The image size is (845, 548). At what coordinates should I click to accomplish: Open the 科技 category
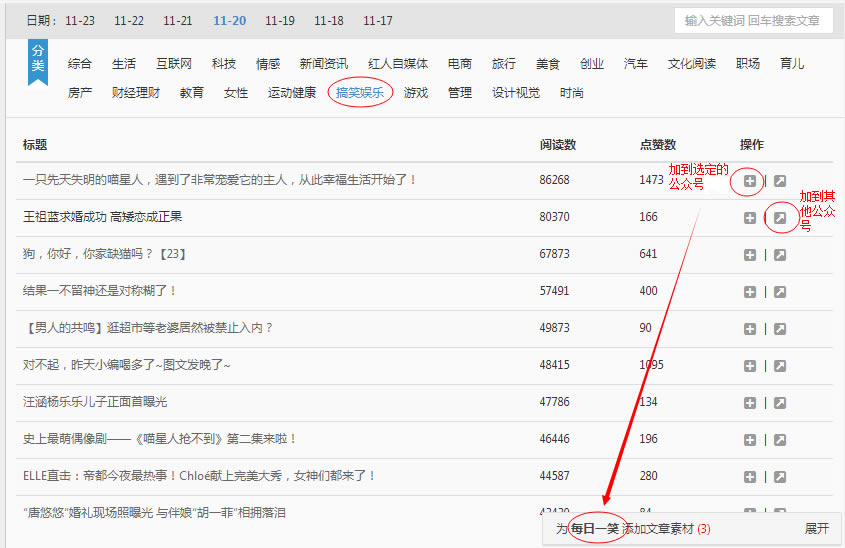224,64
